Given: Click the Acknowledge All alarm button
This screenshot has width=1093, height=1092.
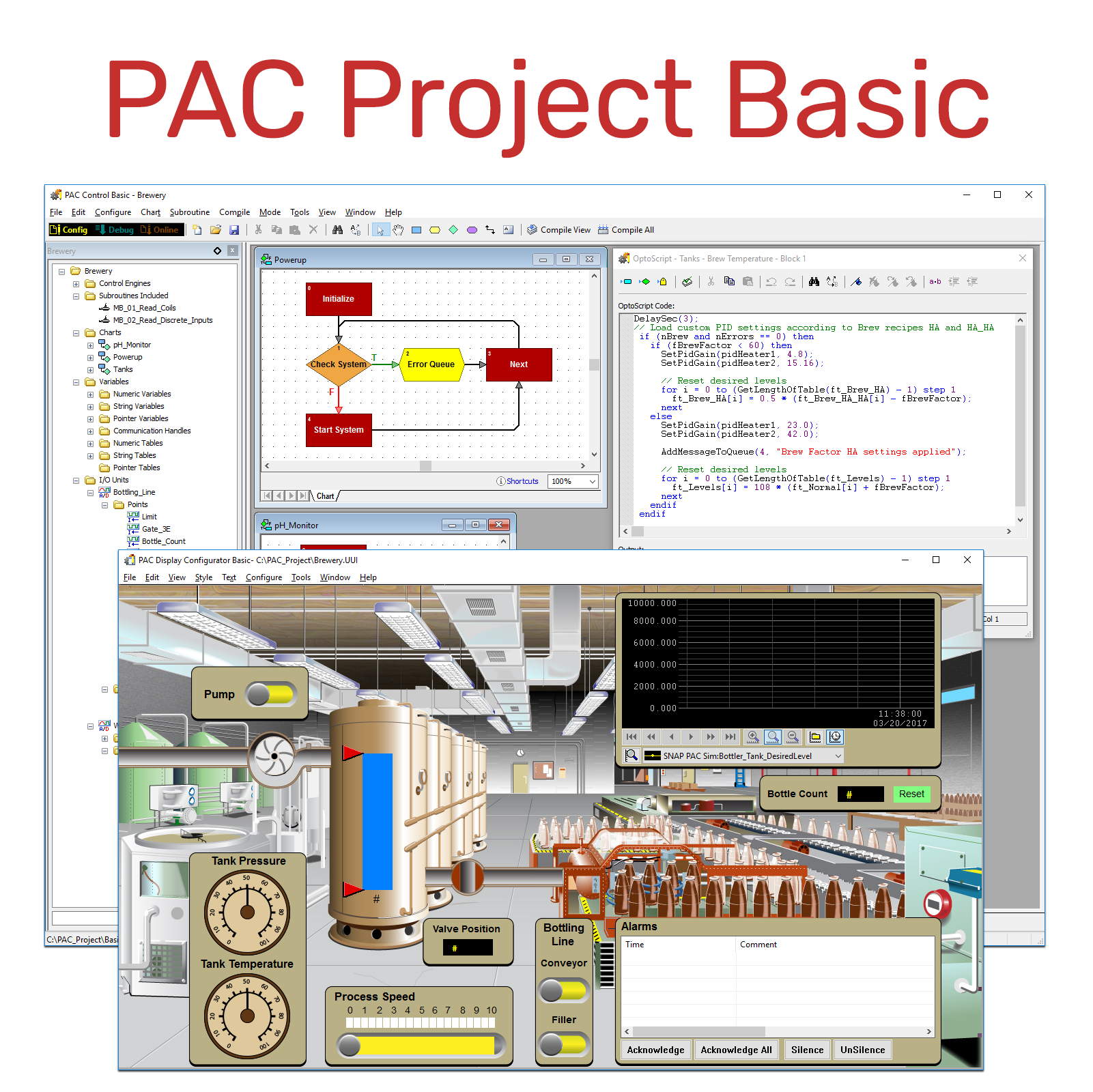Looking at the screenshot, I should pyautogui.click(x=736, y=1050).
